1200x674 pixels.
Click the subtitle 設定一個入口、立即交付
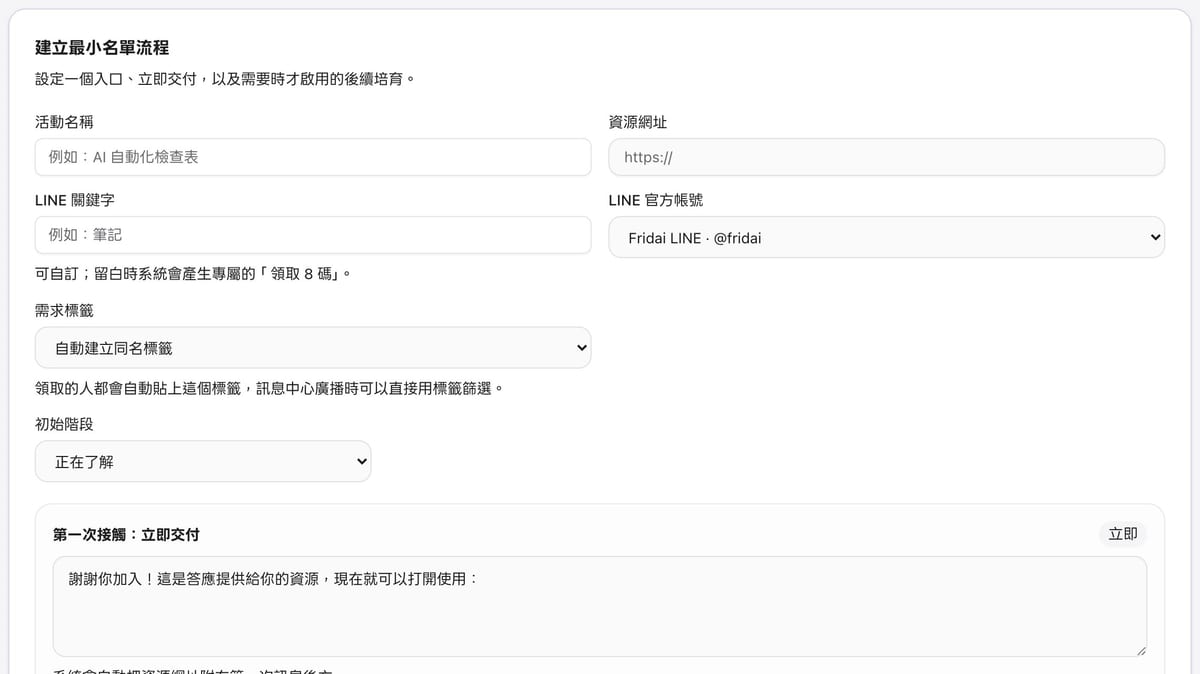pyautogui.click(x=224, y=78)
